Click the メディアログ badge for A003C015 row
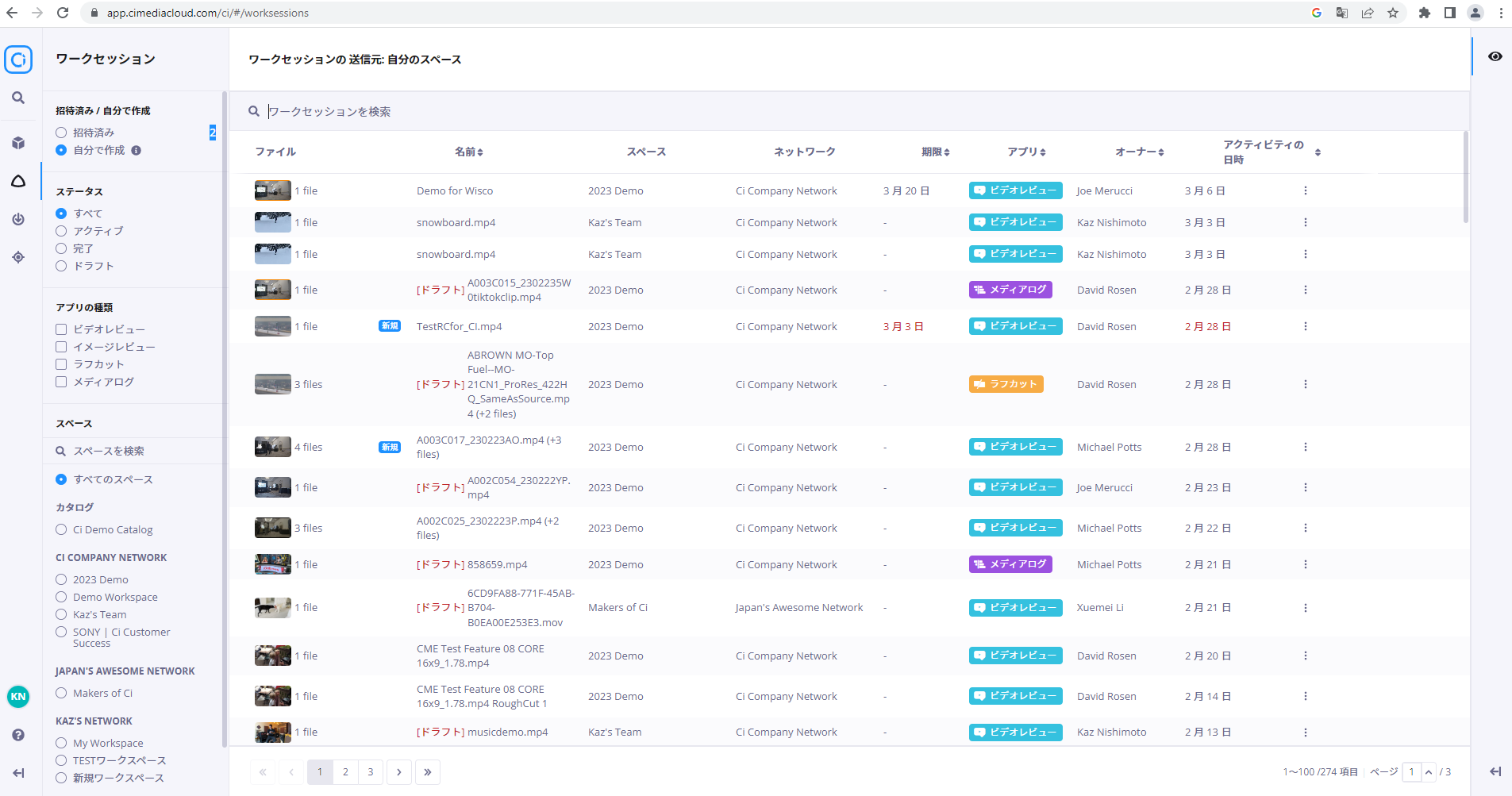 click(1010, 290)
